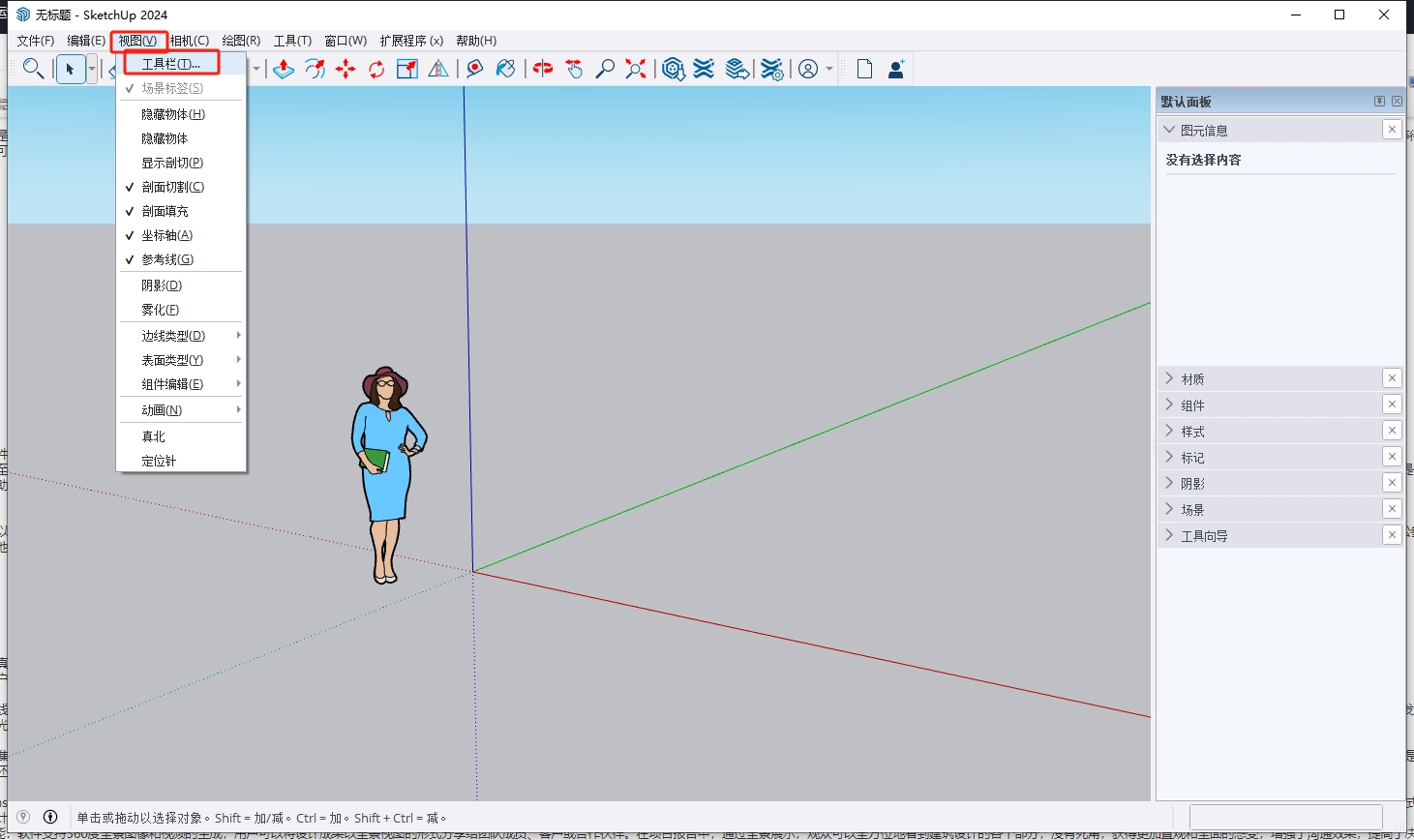1414x840 pixels.
Task: Open the 组件编辑(E) submenu
Action: [181, 384]
